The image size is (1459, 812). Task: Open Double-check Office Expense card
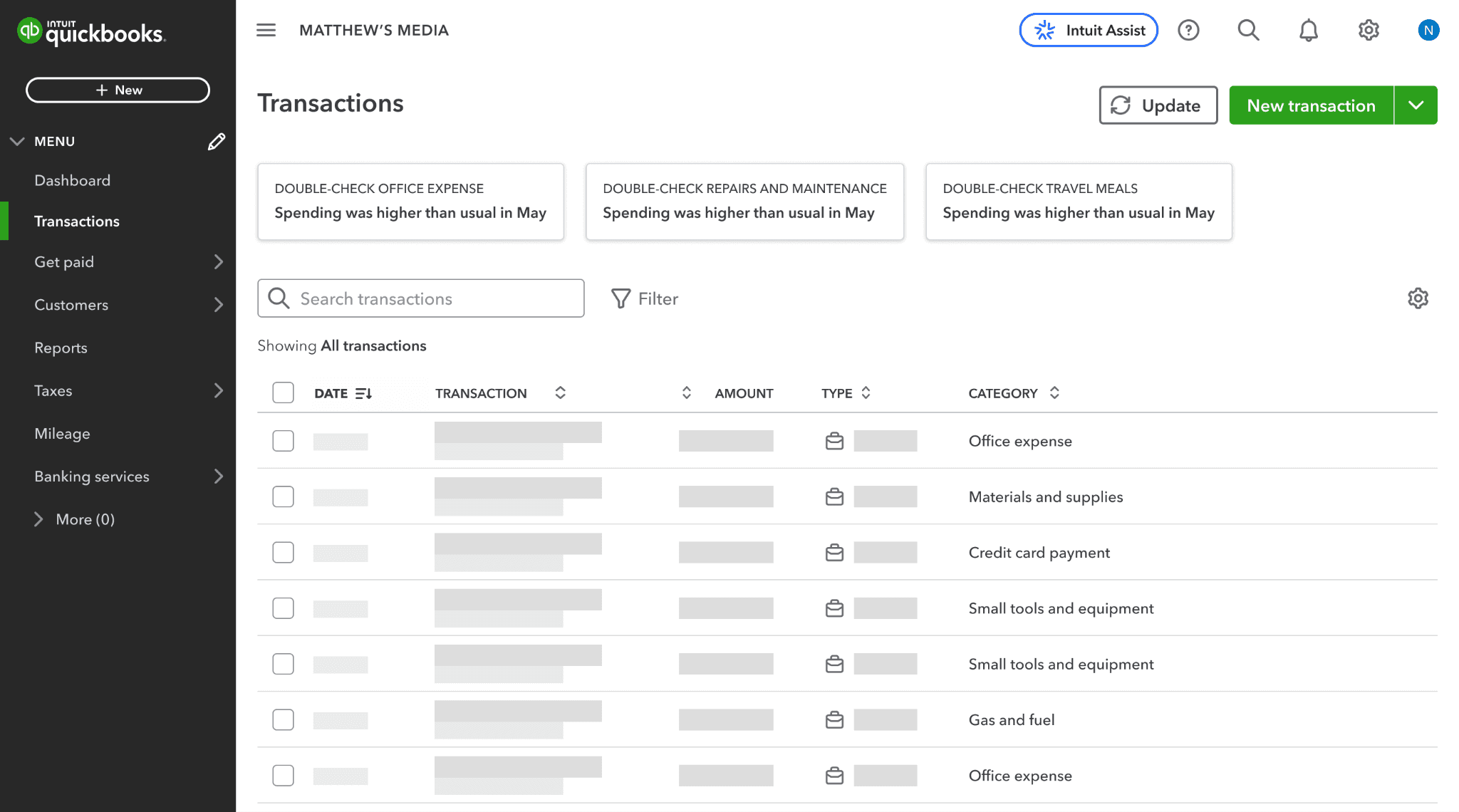[410, 202]
